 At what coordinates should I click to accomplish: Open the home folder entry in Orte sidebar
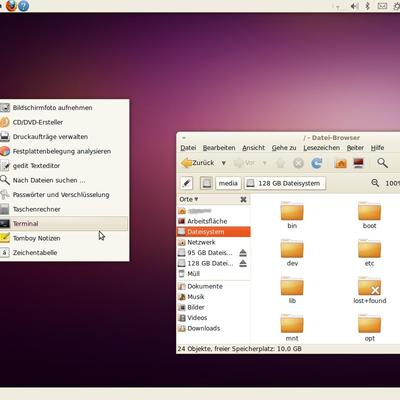coord(213,211)
